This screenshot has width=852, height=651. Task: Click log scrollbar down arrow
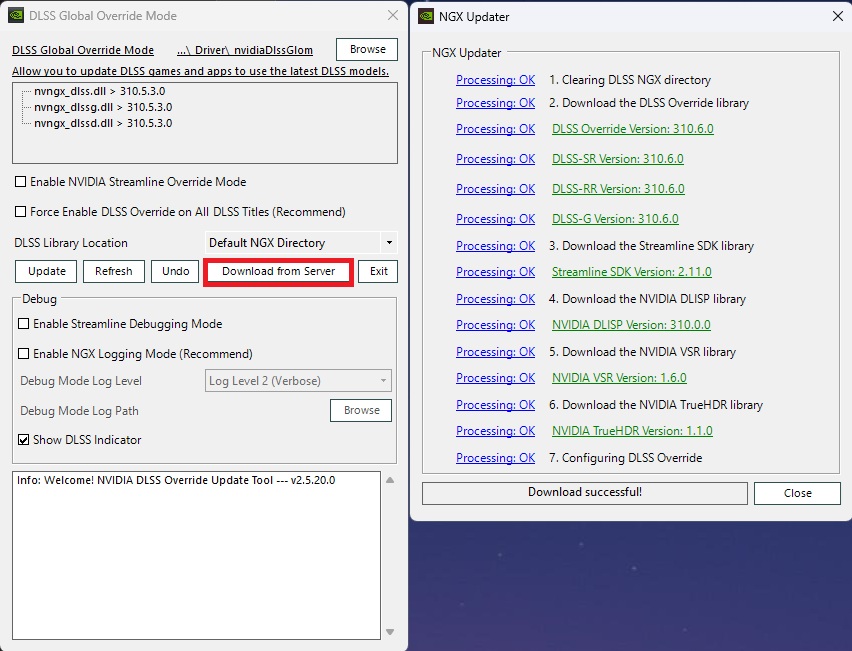(x=390, y=631)
